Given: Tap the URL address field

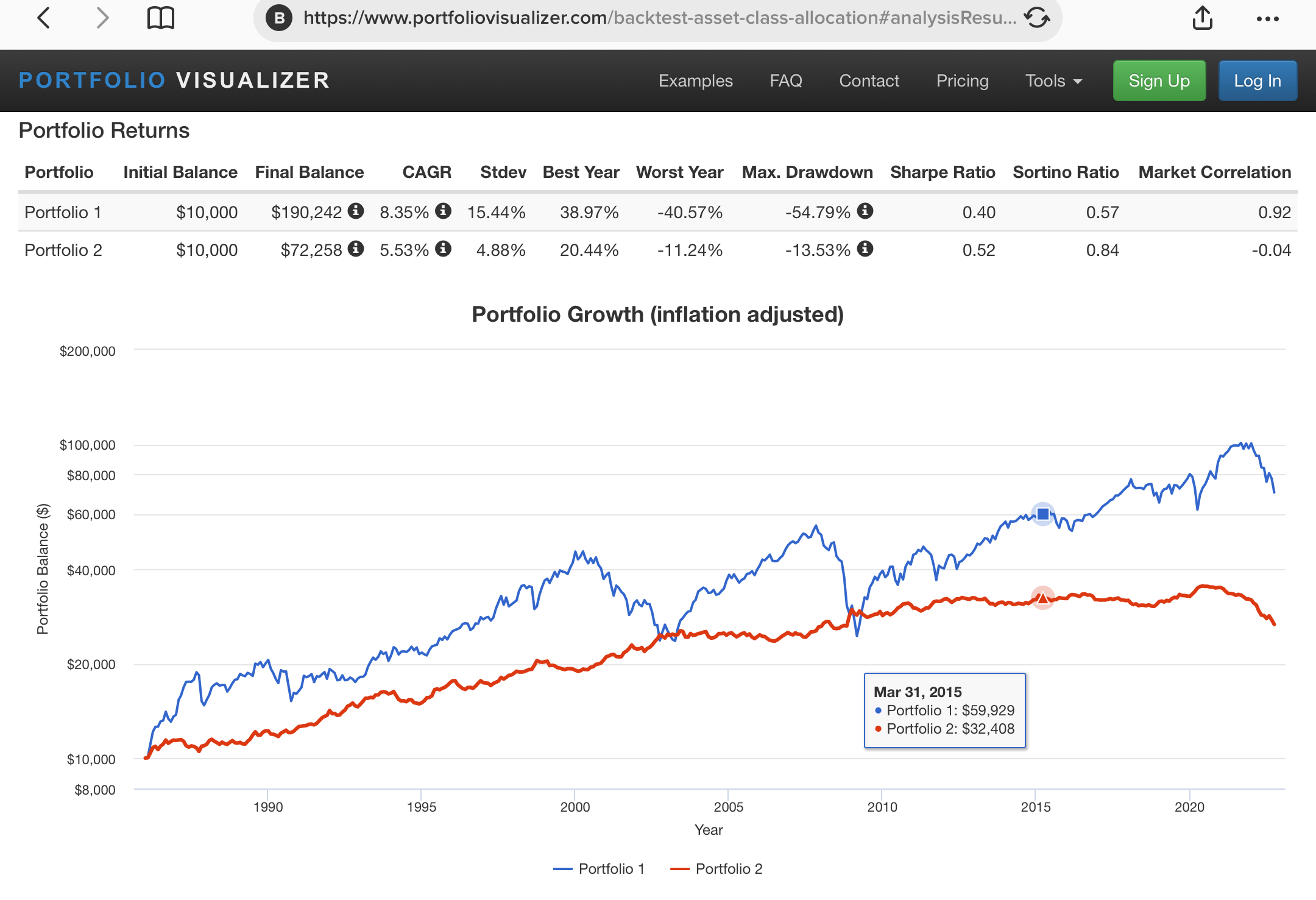Looking at the screenshot, I should point(658,18).
